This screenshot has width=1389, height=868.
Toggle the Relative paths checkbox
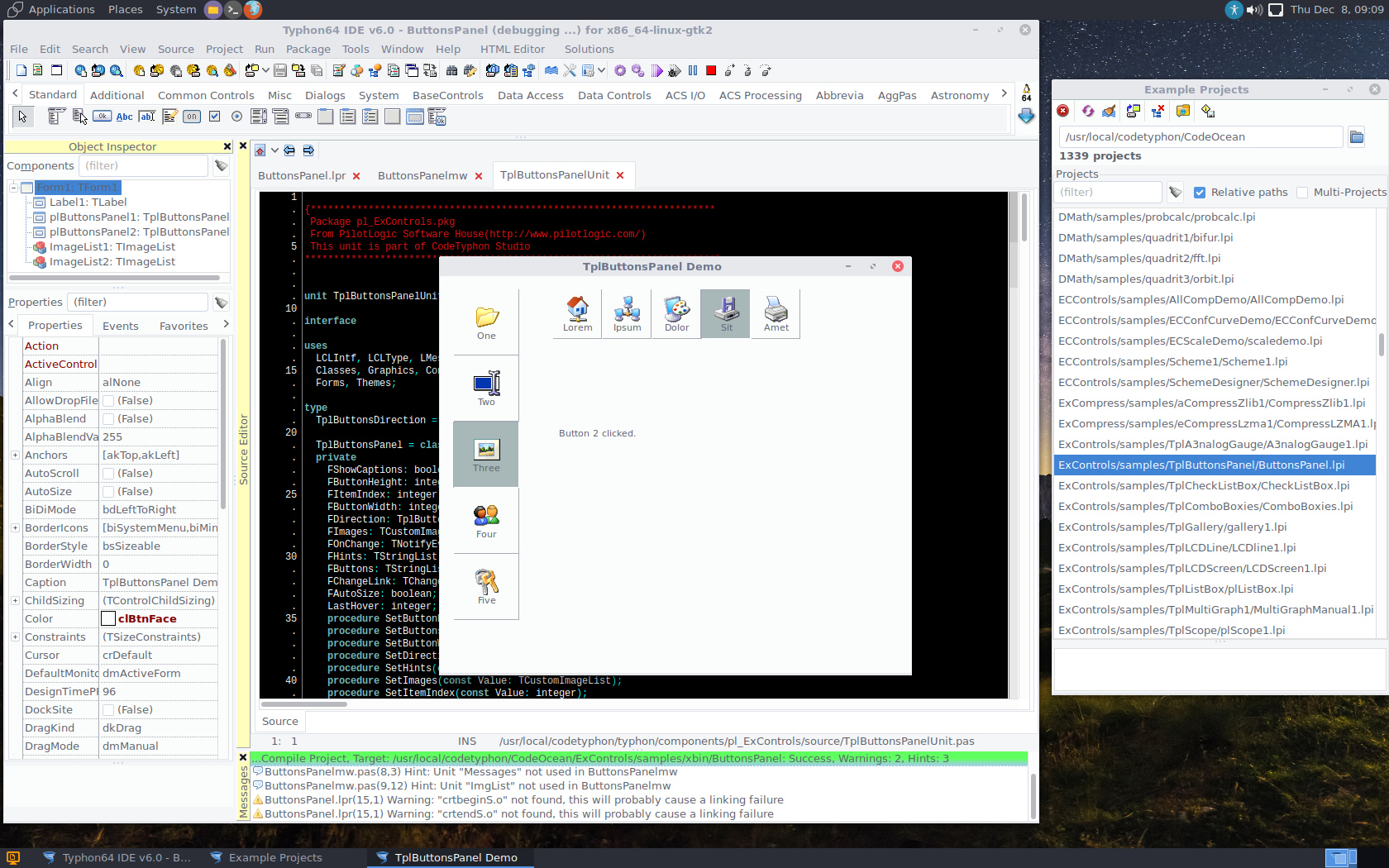coord(1200,193)
